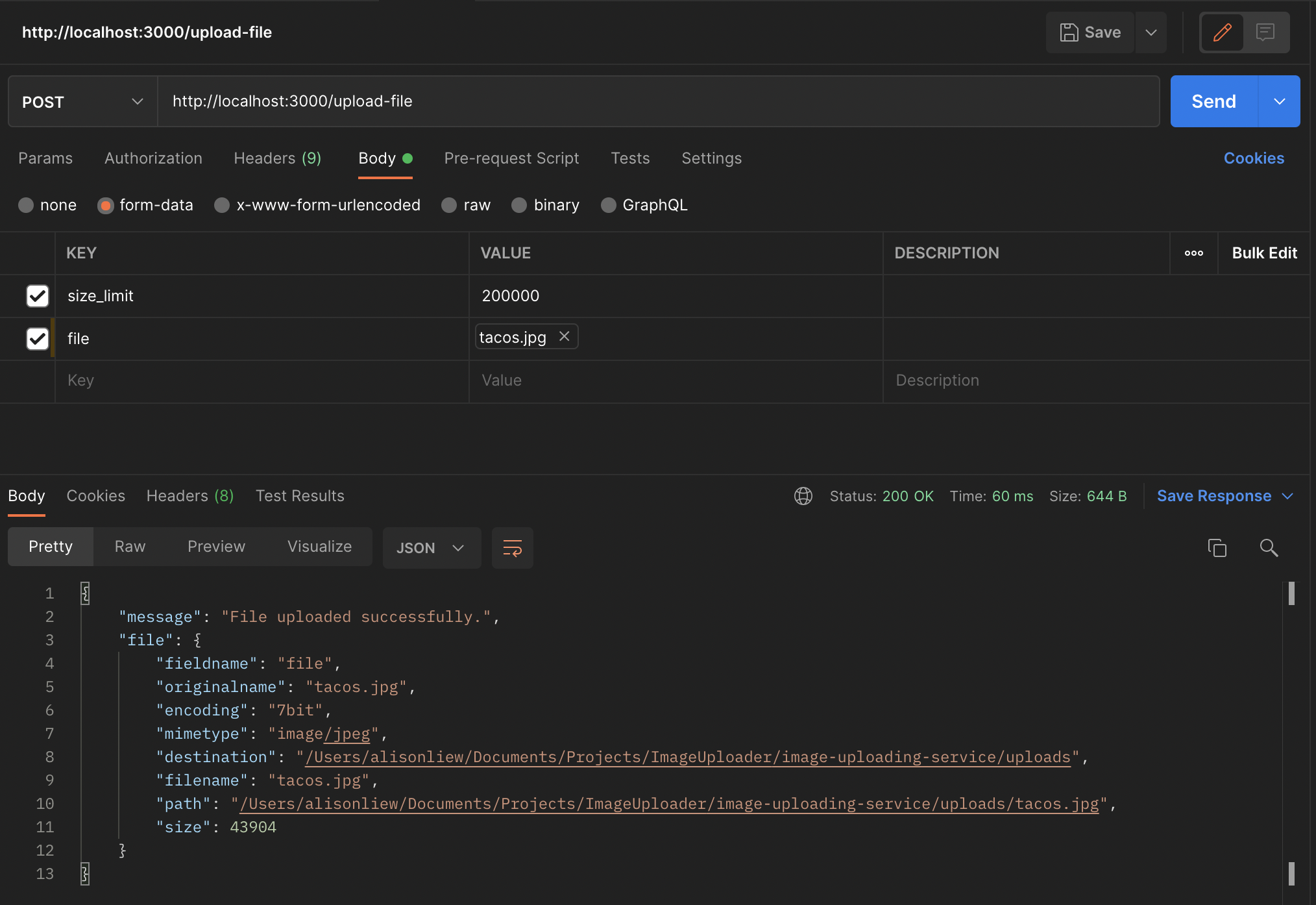The image size is (1316, 905).
Task: Toggle the word wrap lines icon
Action: point(512,548)
